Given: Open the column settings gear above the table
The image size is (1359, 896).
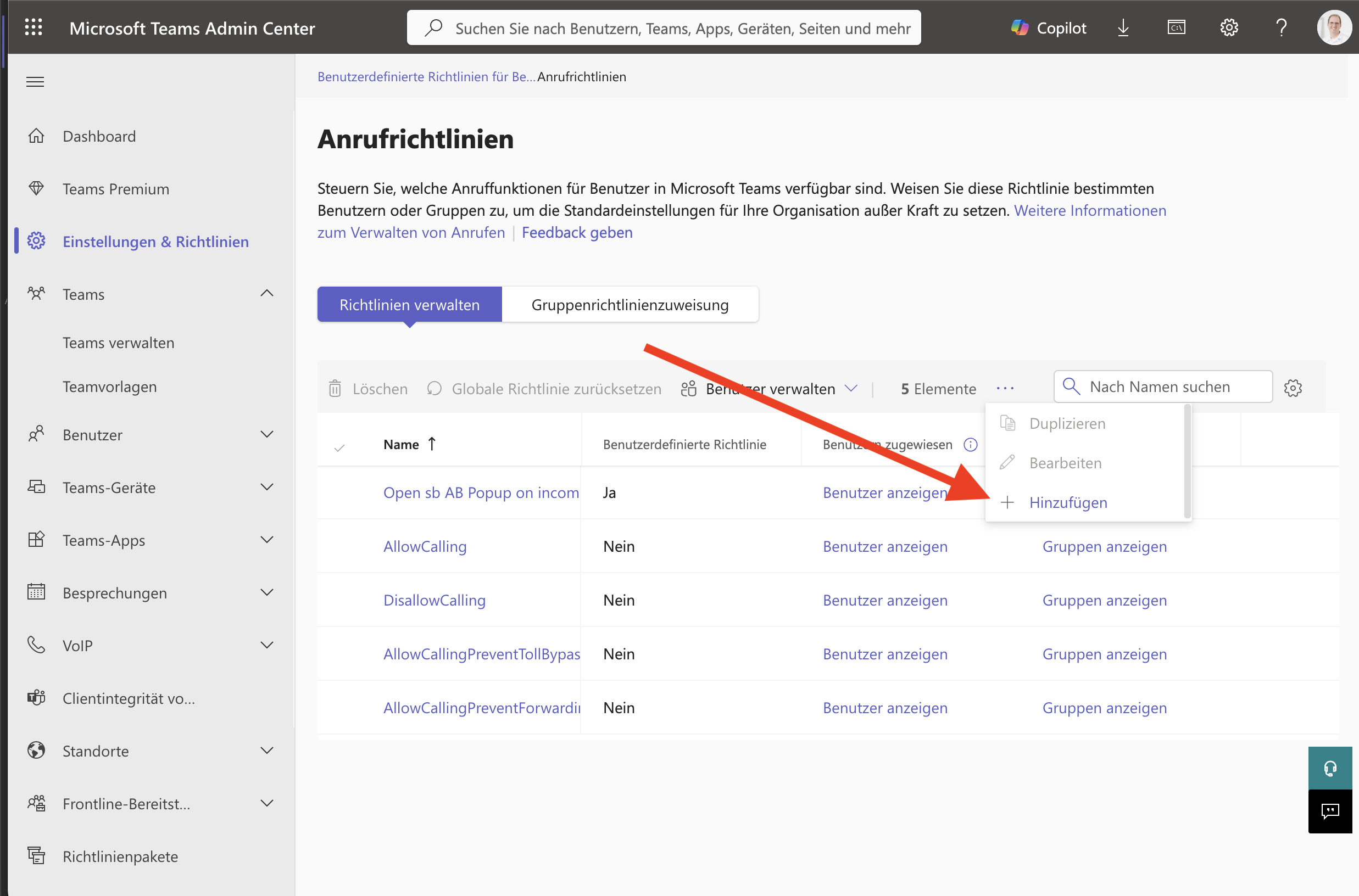Looking at the screenshot, I should (x=1293, y=388).
